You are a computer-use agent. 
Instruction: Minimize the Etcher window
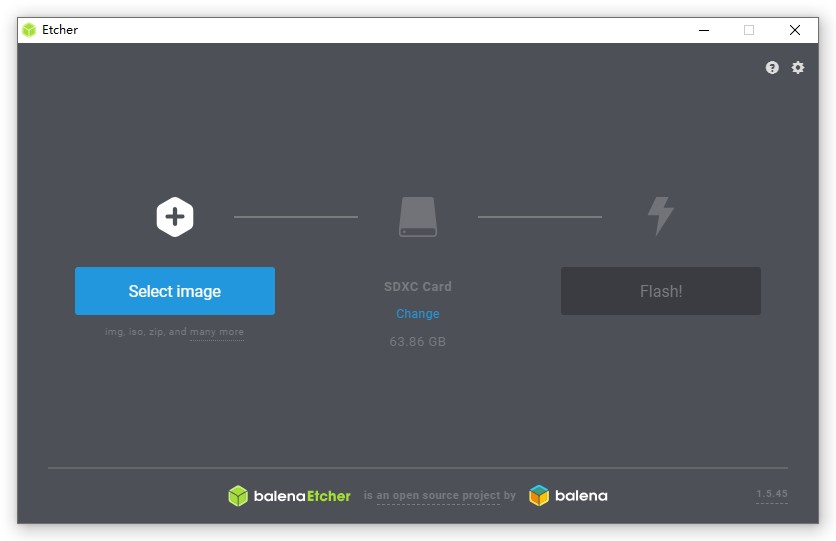point(704,30)
